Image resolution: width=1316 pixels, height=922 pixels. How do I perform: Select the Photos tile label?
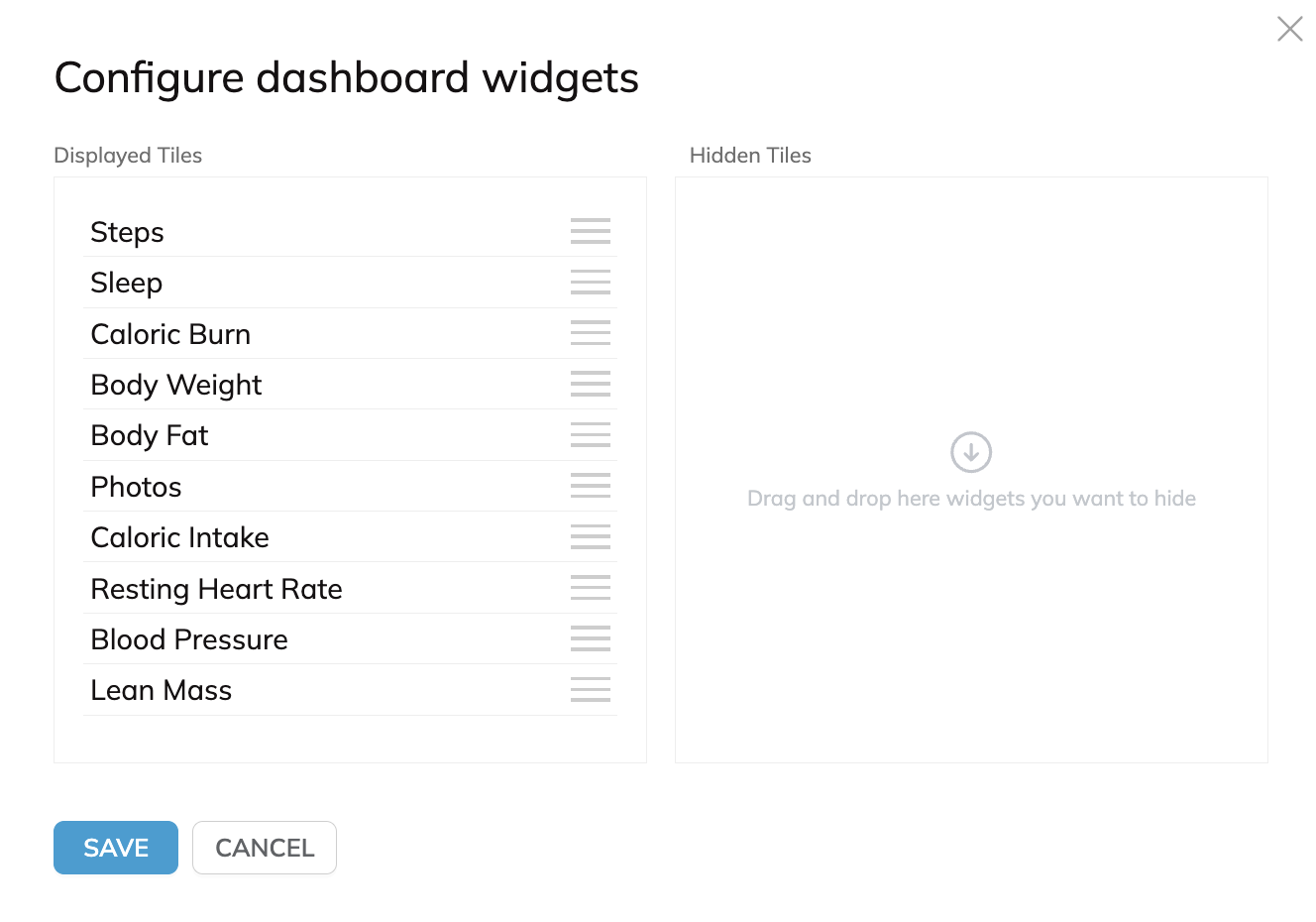coord(137,487)
